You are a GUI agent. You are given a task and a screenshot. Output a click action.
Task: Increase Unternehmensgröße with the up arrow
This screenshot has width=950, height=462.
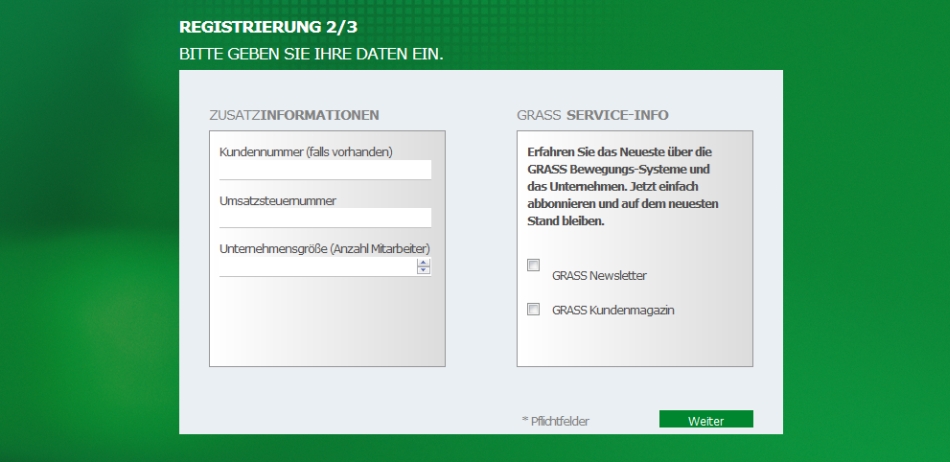pyautogui.click(x=423, y=264)
